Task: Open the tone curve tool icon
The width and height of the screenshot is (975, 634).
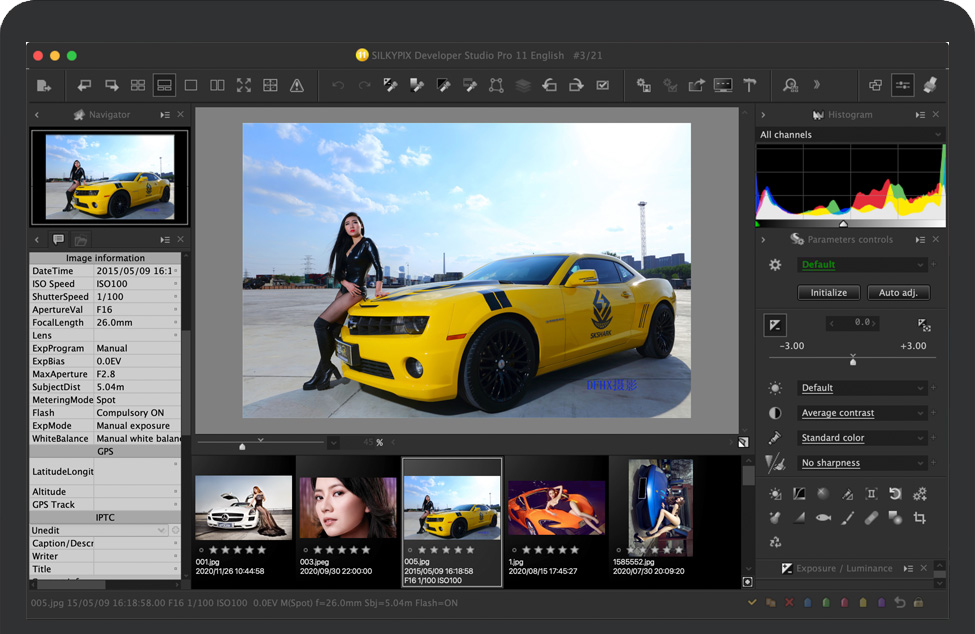Action: coord(799,494)
